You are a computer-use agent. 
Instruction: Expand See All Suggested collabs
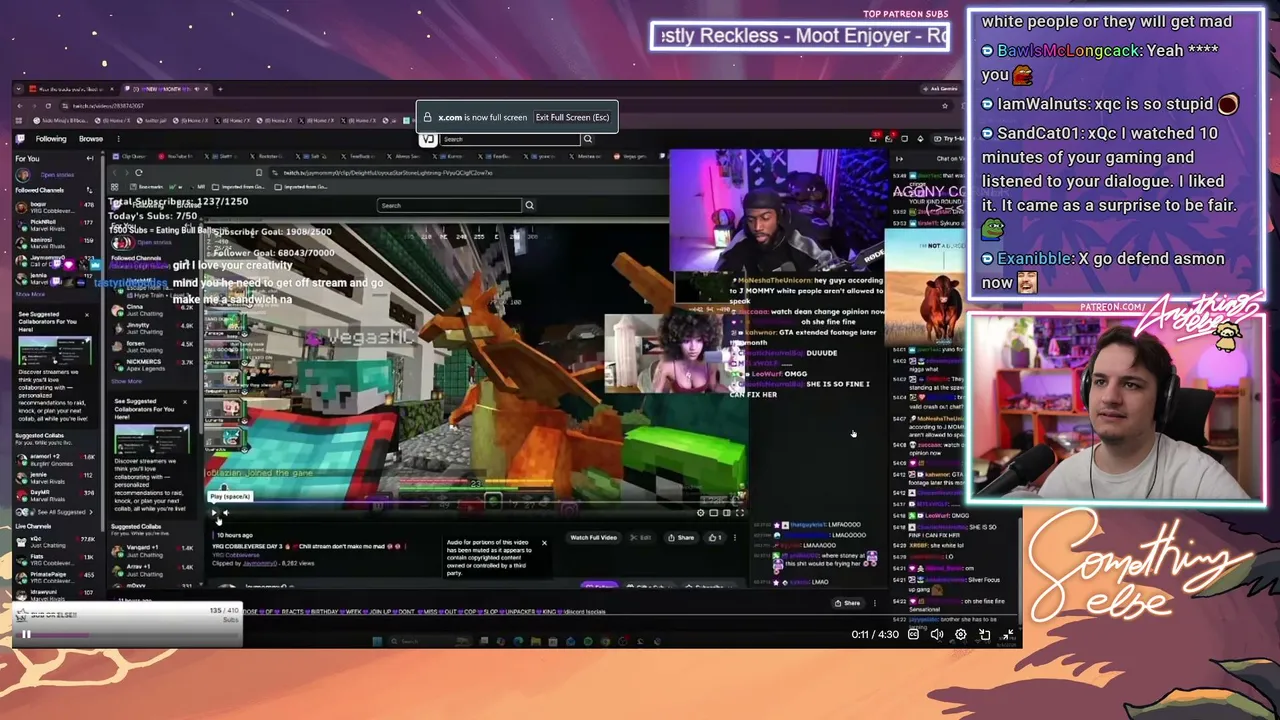pos(56,512)
